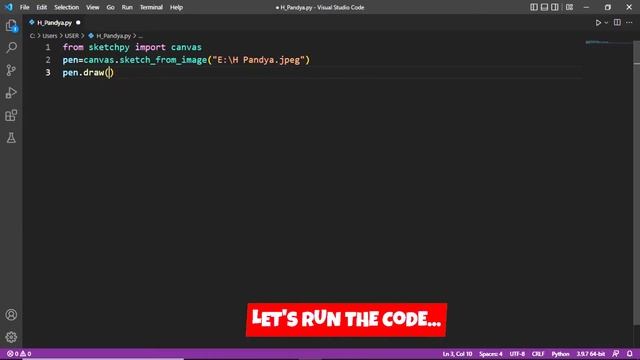Open the Testing flask view
Viewport: 640px width, 360px height.
coord(11,138)
